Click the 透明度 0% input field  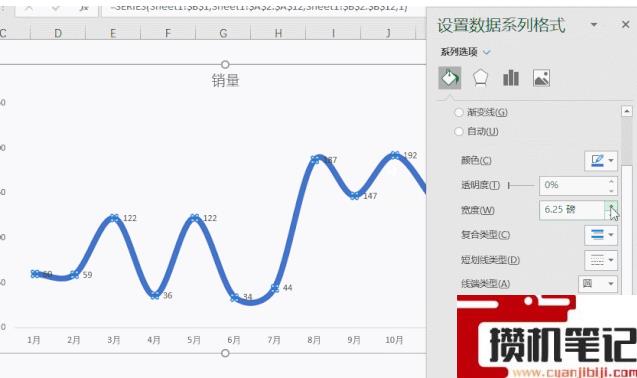point(573,185)
